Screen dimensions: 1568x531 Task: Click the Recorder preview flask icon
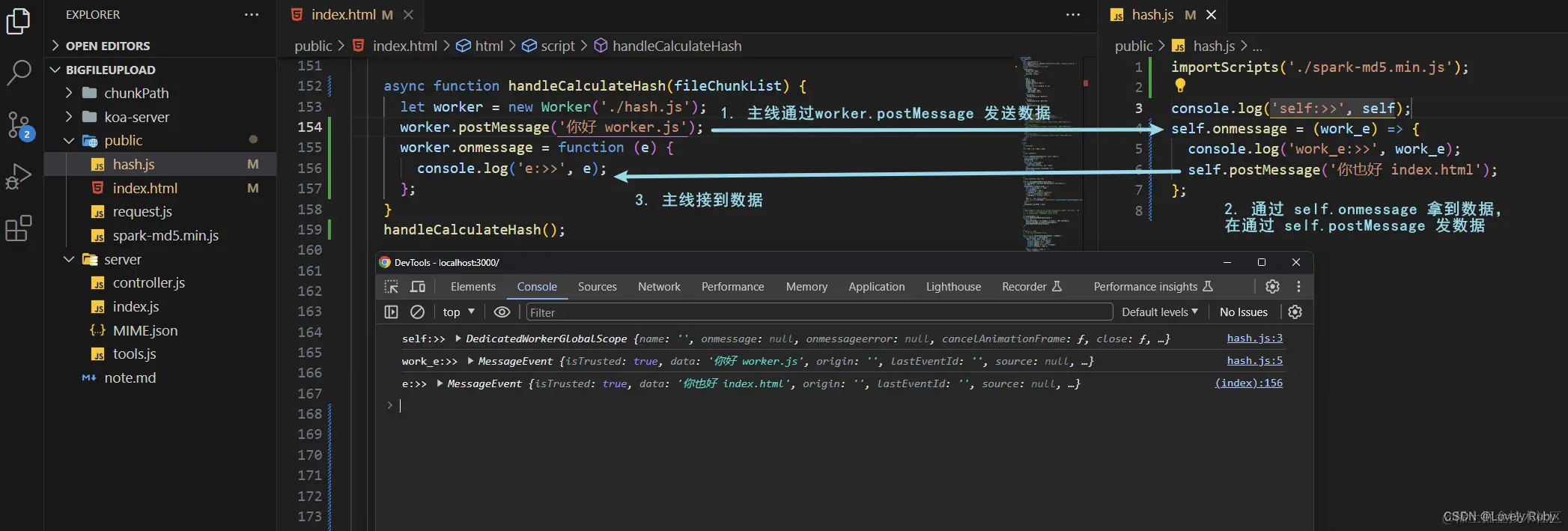pyautogui.click(x=1057, y=287)
